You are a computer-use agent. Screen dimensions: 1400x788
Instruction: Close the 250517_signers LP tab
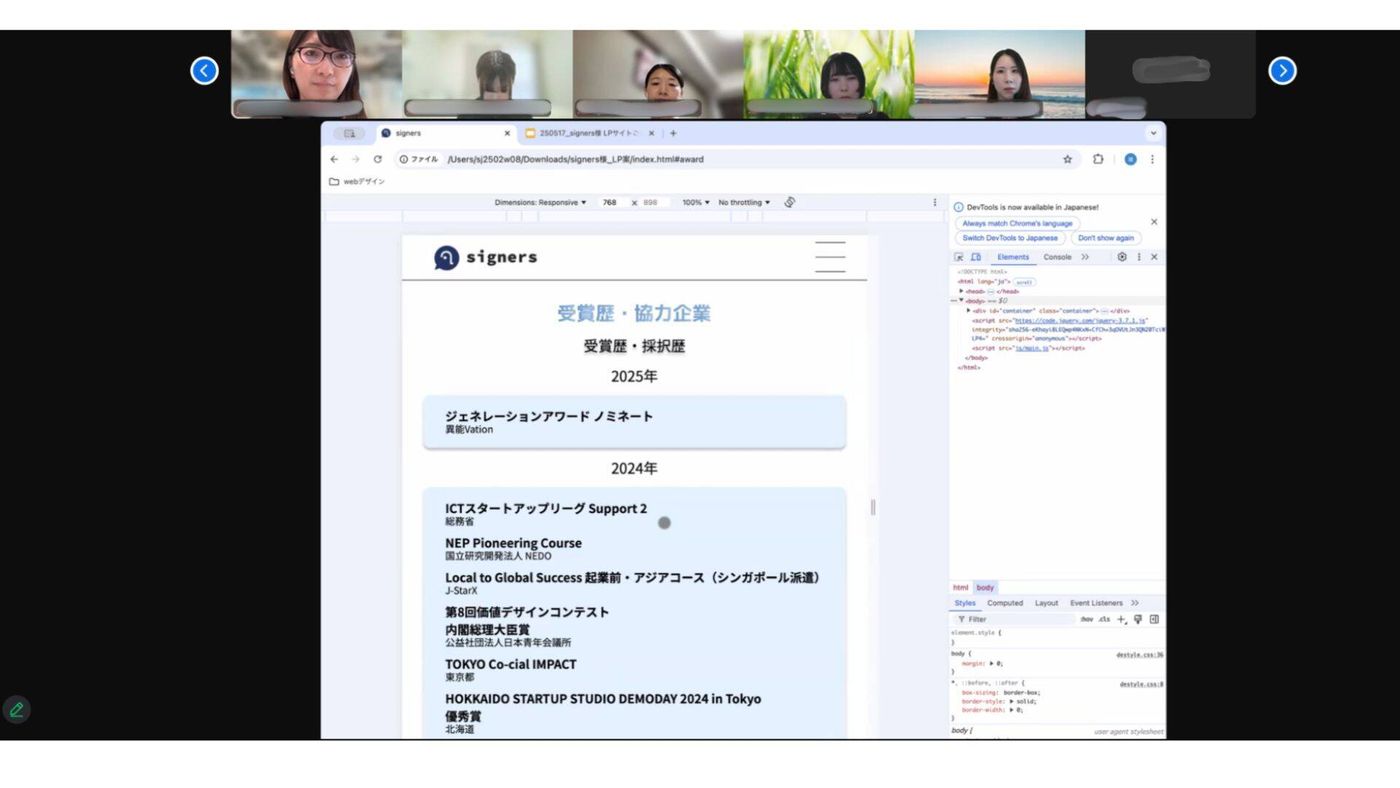pyautogui.click(x=651, y=133)
